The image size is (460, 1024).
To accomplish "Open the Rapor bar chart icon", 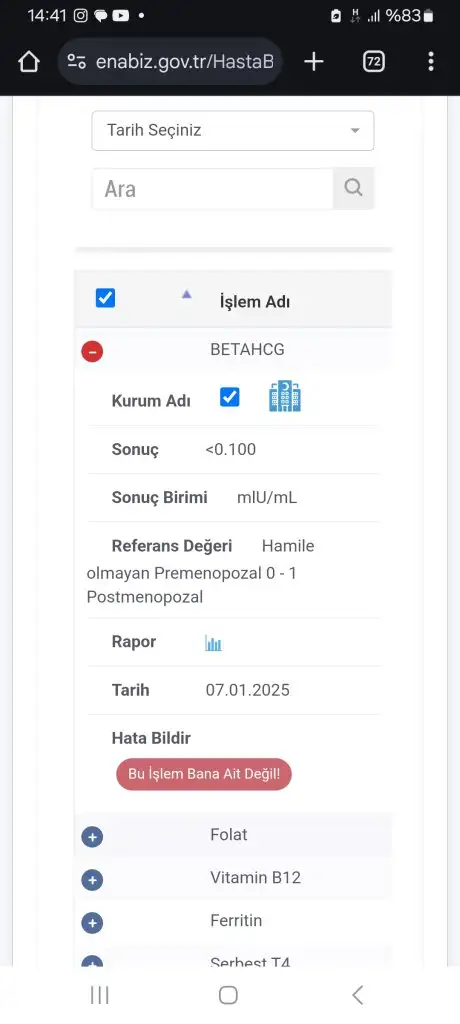I will [x=213, y=643].
